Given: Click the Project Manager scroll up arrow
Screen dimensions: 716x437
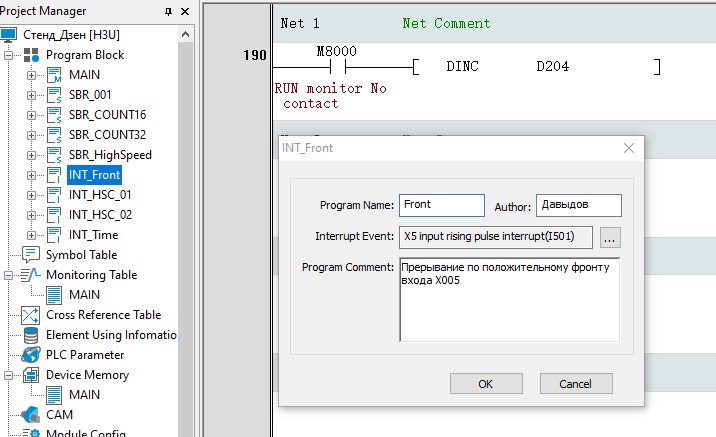Looking at the screenshot, I should [x=185, y=34].
